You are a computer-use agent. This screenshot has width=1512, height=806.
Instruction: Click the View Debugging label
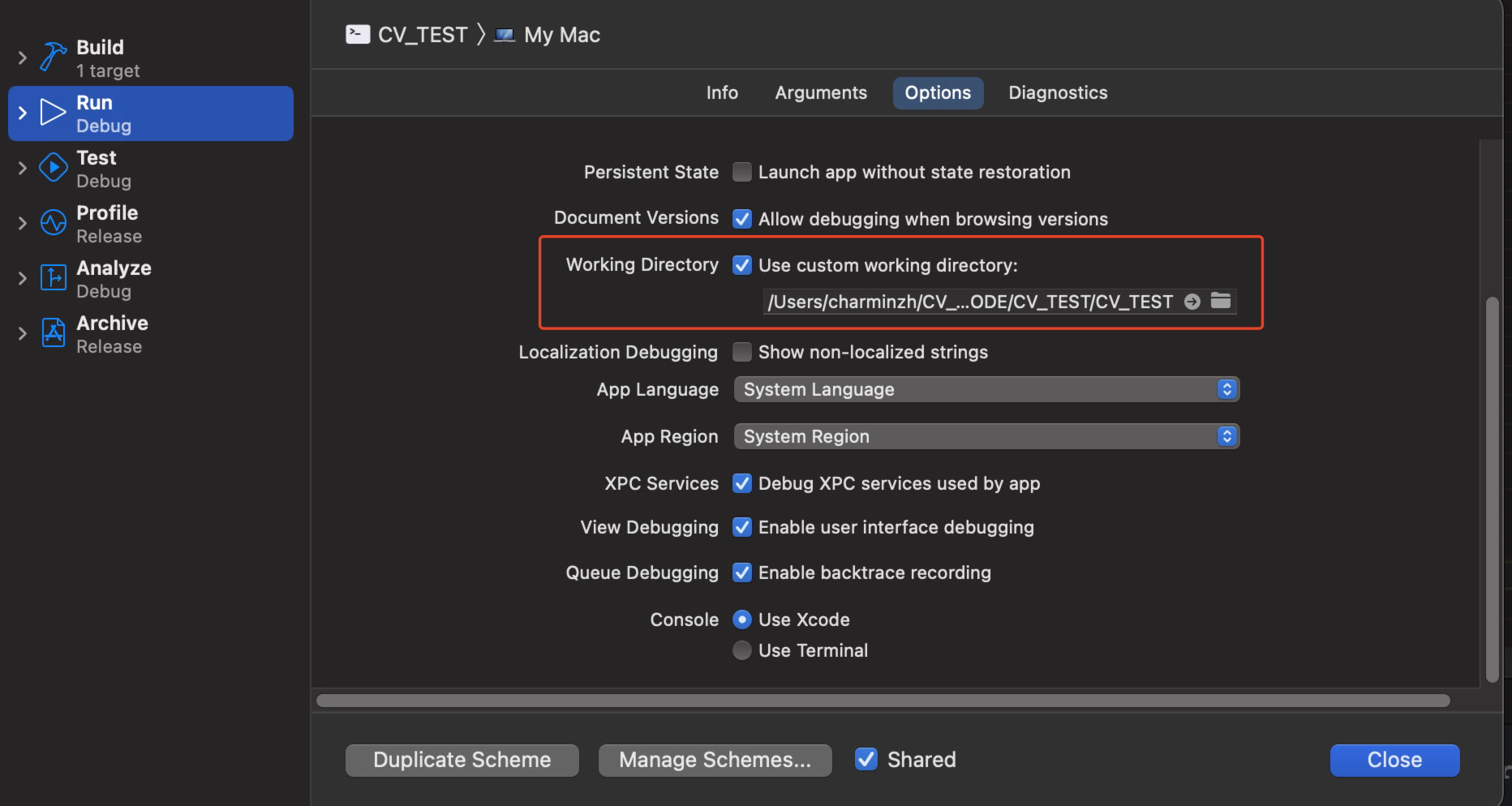click(x=650, y=527)
